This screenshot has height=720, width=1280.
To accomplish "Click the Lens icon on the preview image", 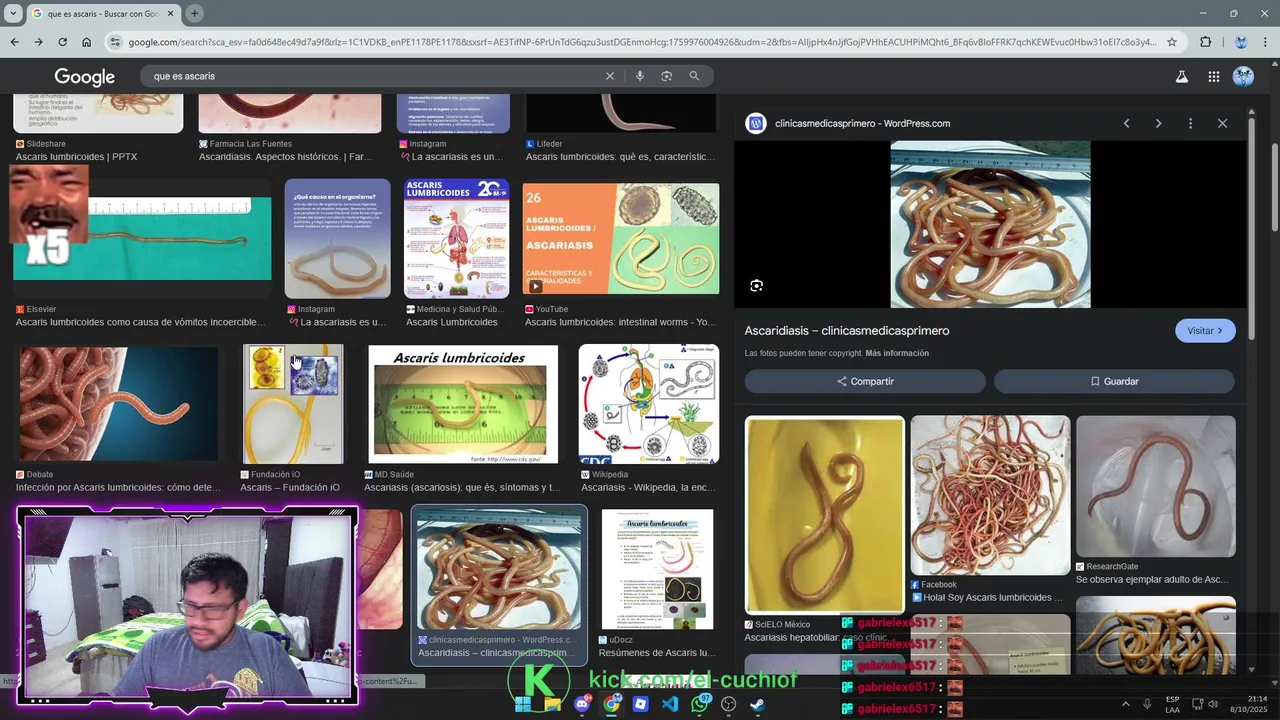I will click(756, 285).
